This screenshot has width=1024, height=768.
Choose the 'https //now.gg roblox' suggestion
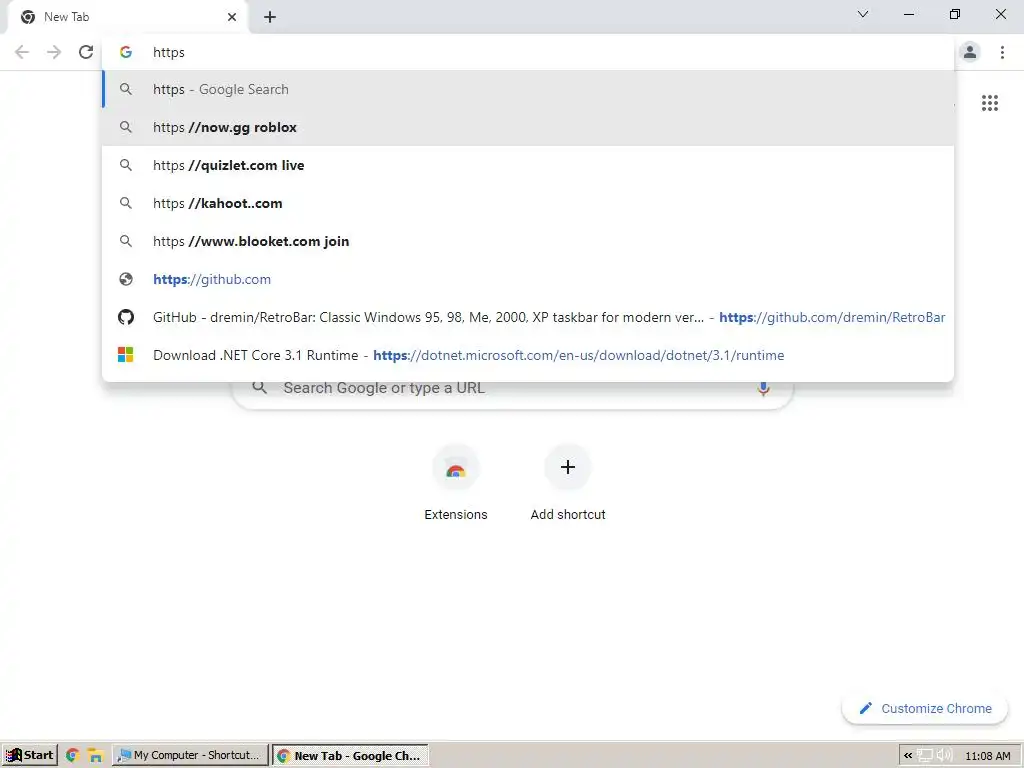pyautogui.click(x=528, y=127)
